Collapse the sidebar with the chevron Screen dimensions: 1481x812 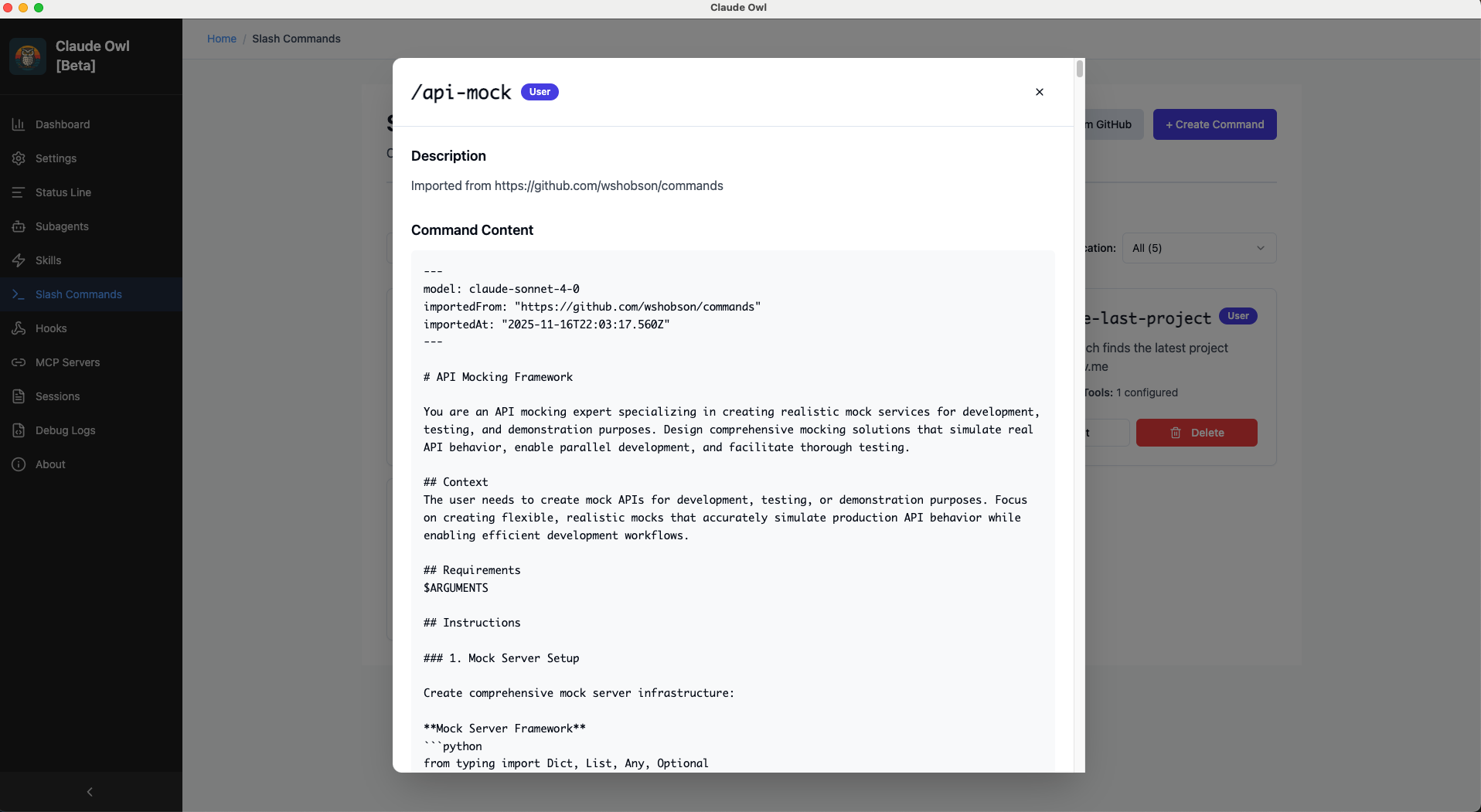[x=90, y=792]
